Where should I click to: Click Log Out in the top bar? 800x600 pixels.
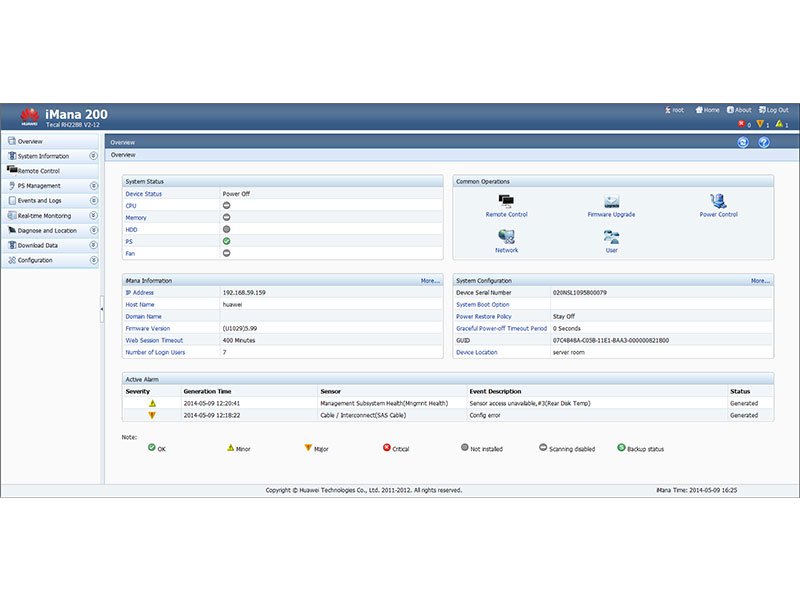pyautogui.click(x=773, y=110)
